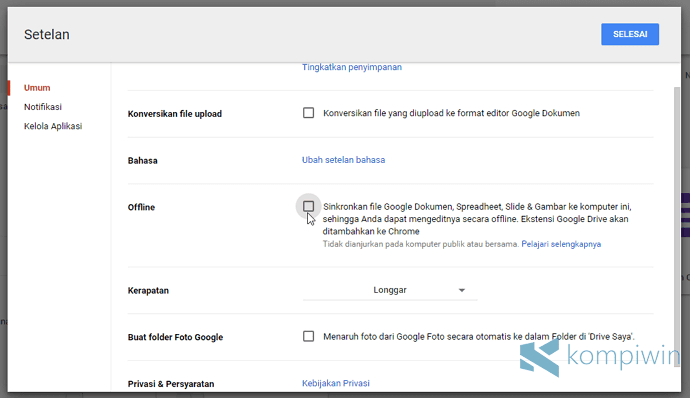This screenshot has height=398, width=690.
Task: Open the Kelola Aplikasi tab
Action: 53,126
